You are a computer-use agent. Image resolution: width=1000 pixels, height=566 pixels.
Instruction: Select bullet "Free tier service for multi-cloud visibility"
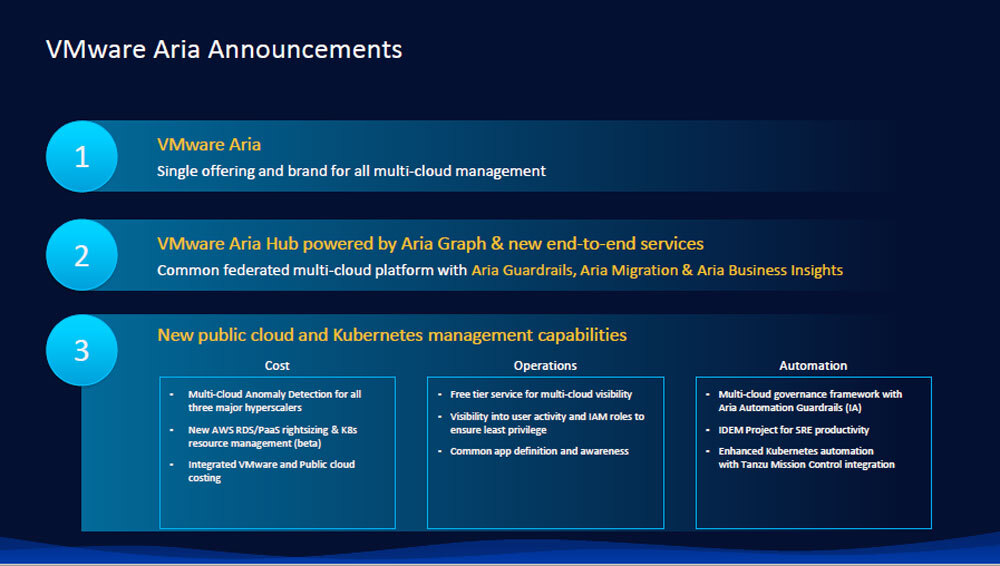click(541, 394)
